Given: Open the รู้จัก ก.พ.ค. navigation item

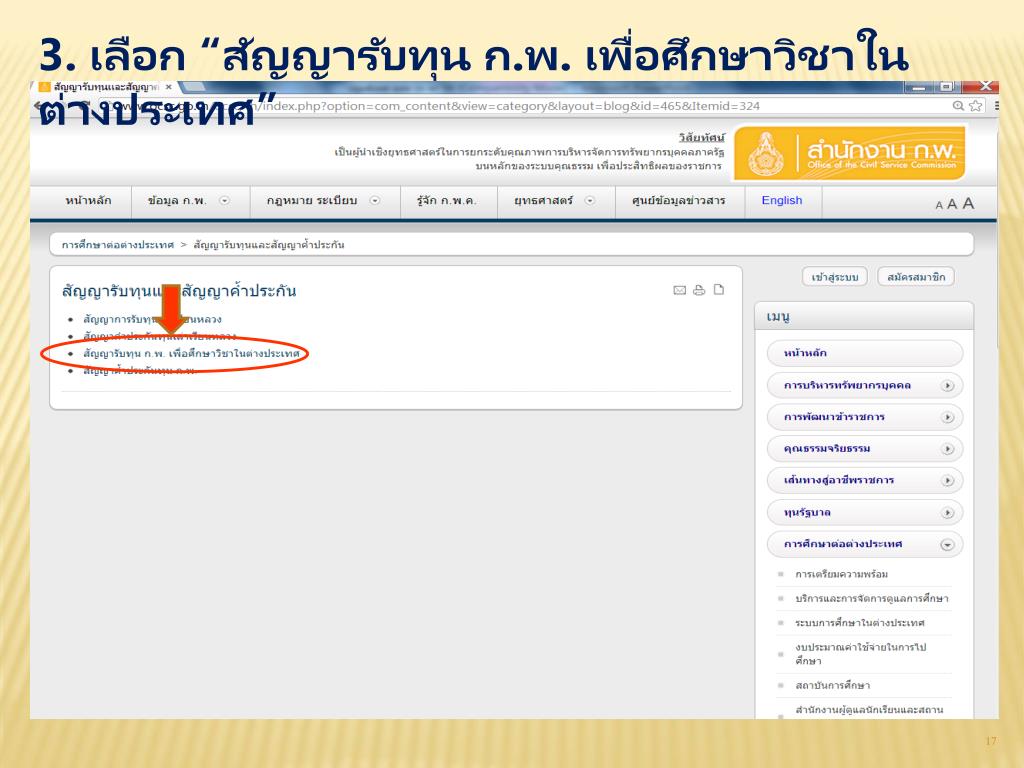Looking at the screenshot, I should pyautogui.click(x=447, y=200).
